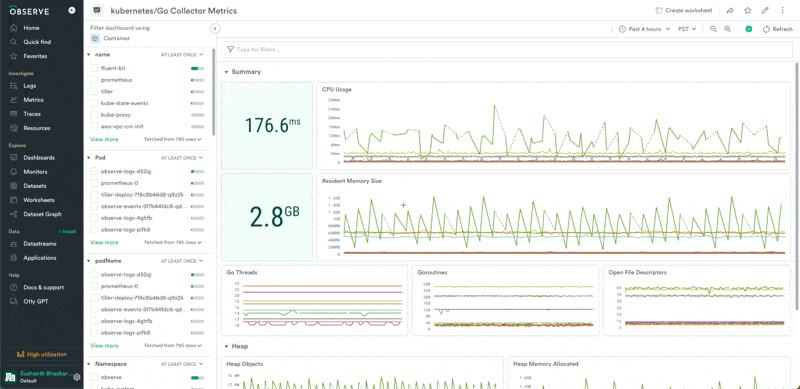Collapse the Heap section
The width and height of the screenshot is (800, 389).
pos(226,346)
